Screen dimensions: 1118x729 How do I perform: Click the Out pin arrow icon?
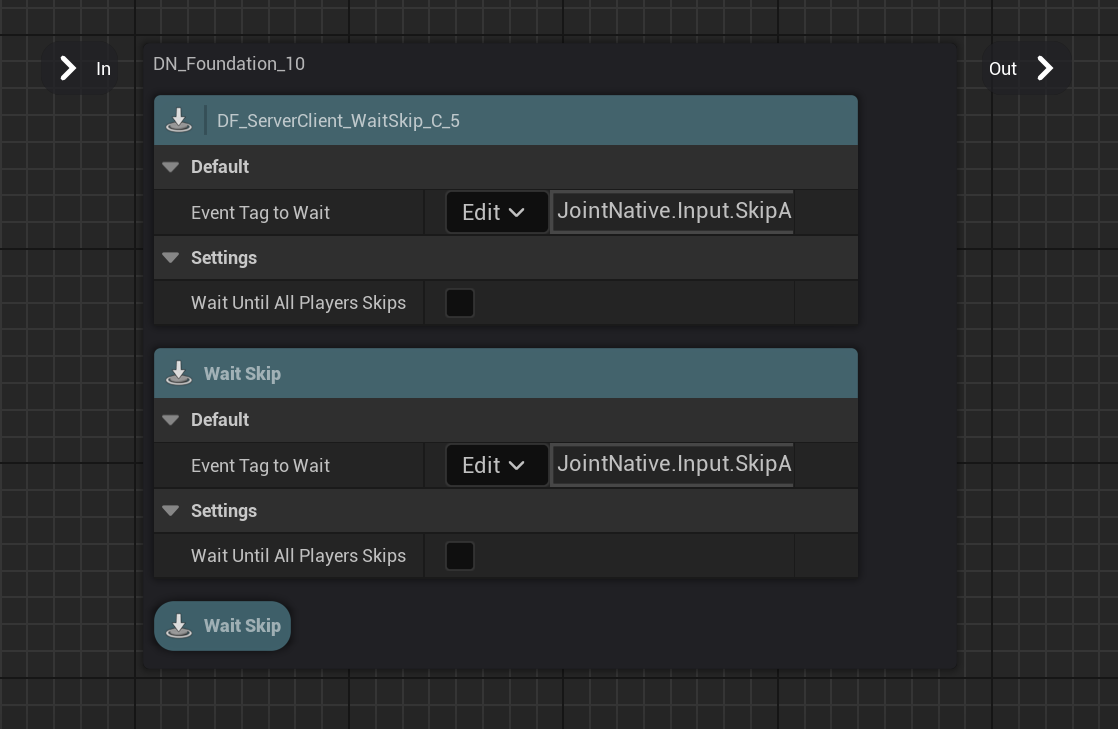pyautogui.click(x=1045, y=68)
